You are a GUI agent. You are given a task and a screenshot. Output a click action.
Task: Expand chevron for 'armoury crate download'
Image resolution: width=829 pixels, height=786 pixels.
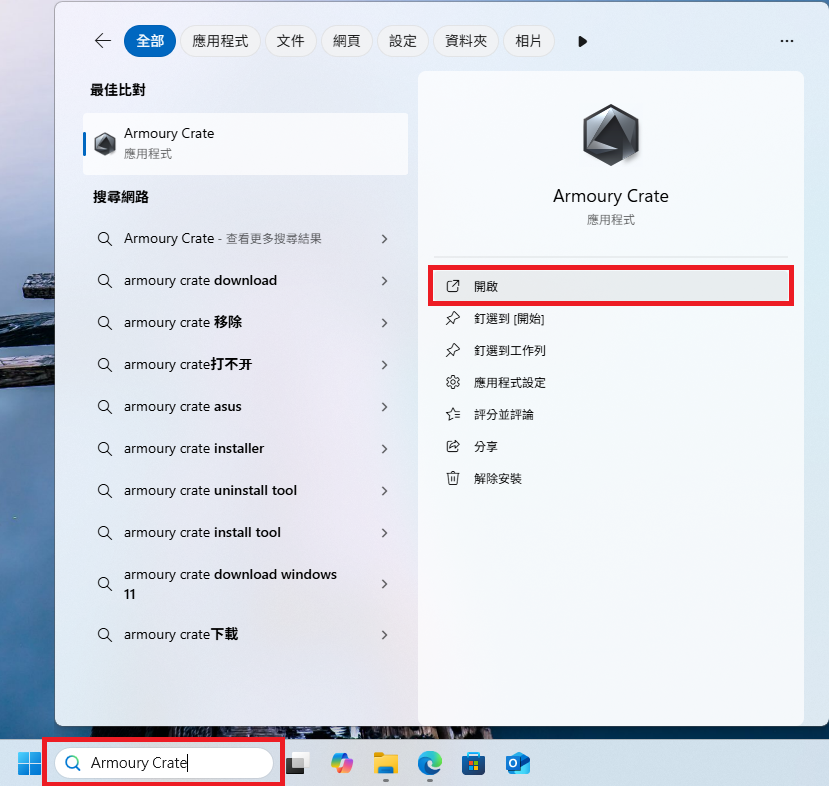[x=384, y=281]
